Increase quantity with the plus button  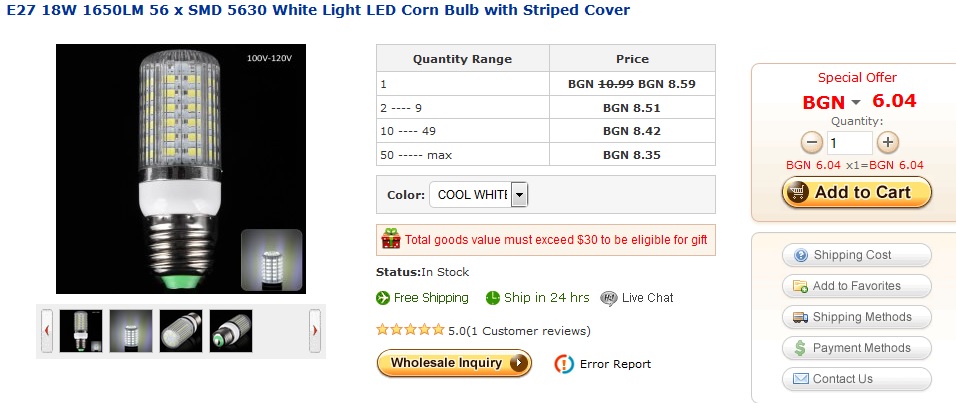click(888, 143)
